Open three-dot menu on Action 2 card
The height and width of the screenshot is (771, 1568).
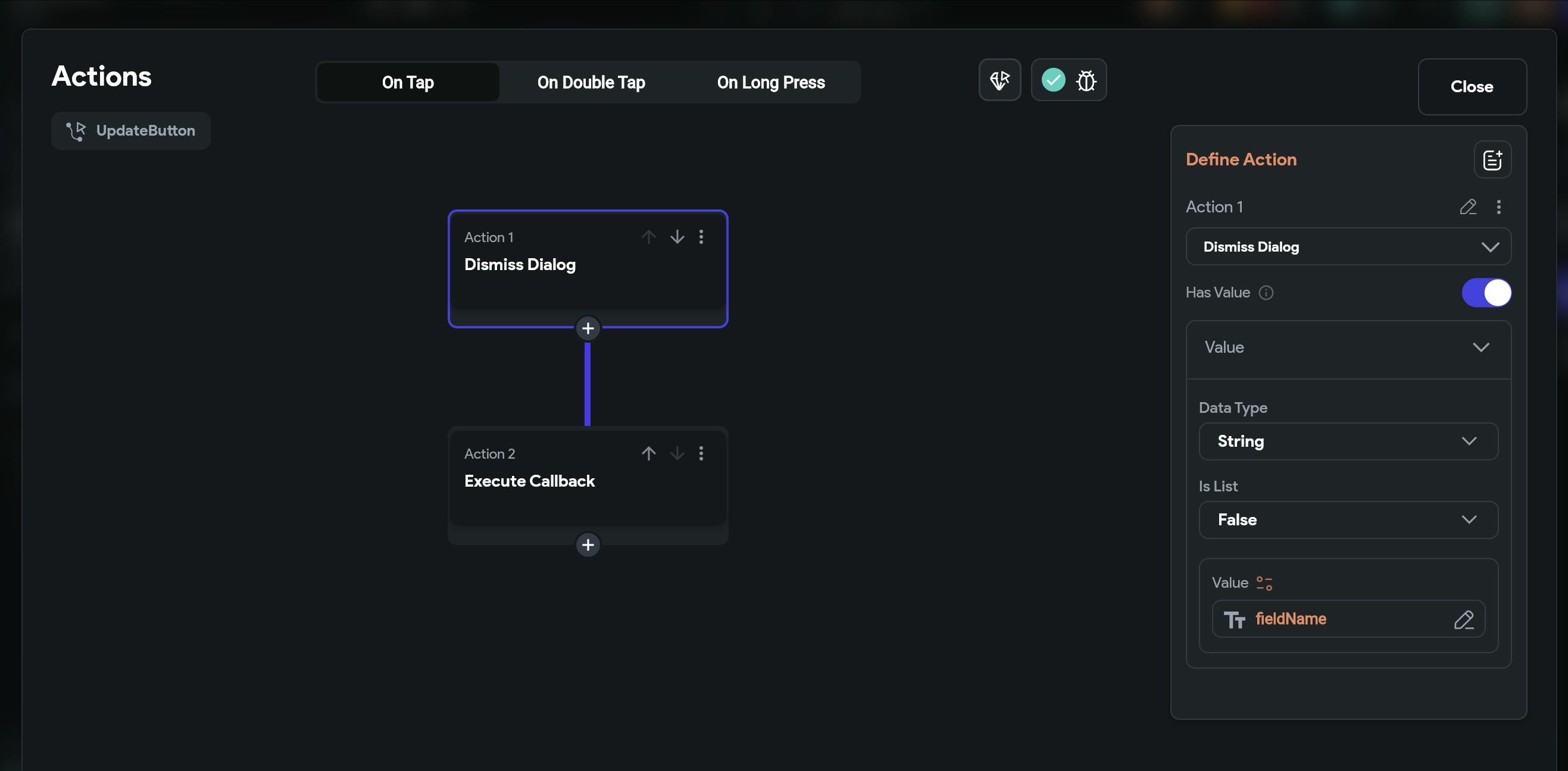tap(701, 453)
